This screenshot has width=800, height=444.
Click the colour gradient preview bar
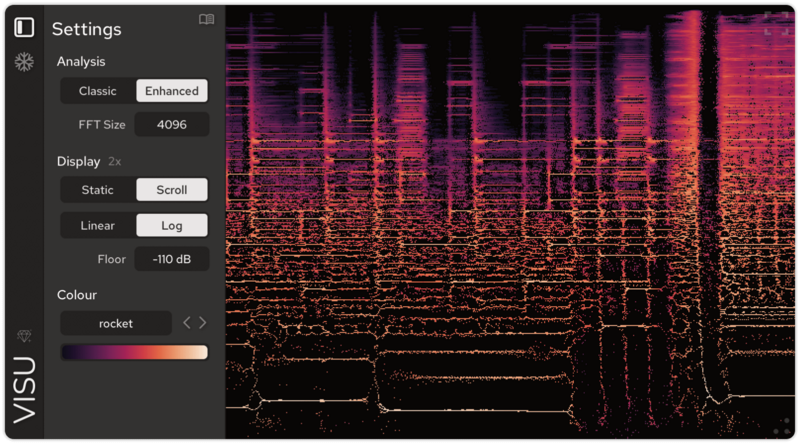pyautogui.click(x=134, y=352)
